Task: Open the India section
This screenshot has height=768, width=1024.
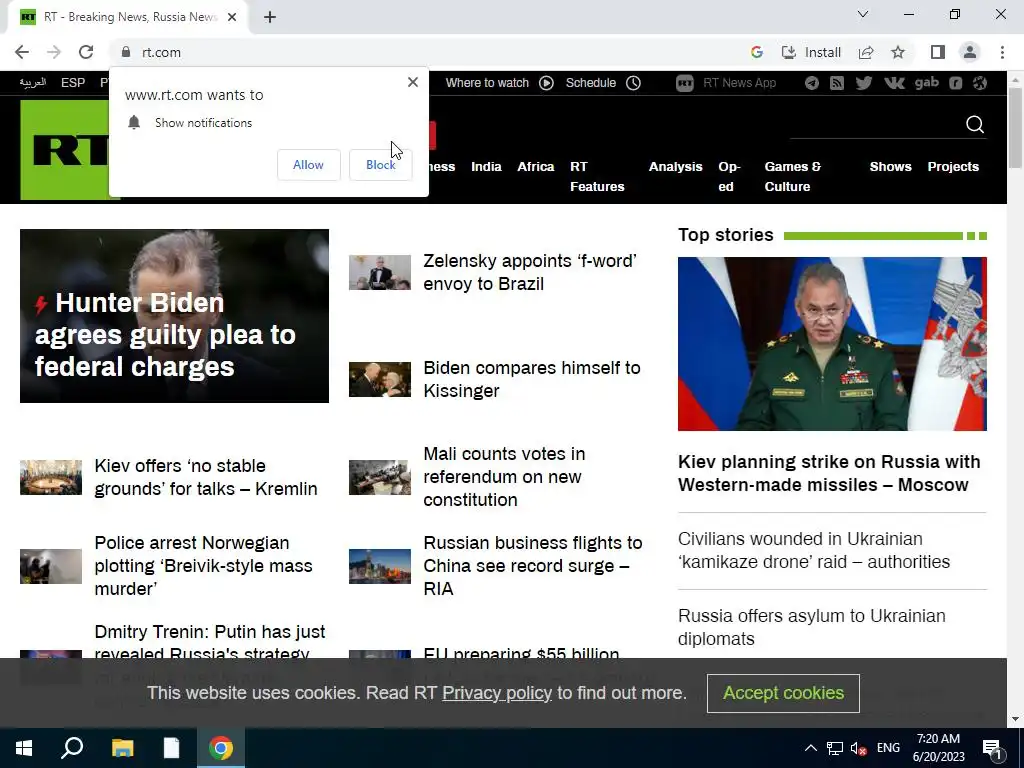Action: click(487, 167)
